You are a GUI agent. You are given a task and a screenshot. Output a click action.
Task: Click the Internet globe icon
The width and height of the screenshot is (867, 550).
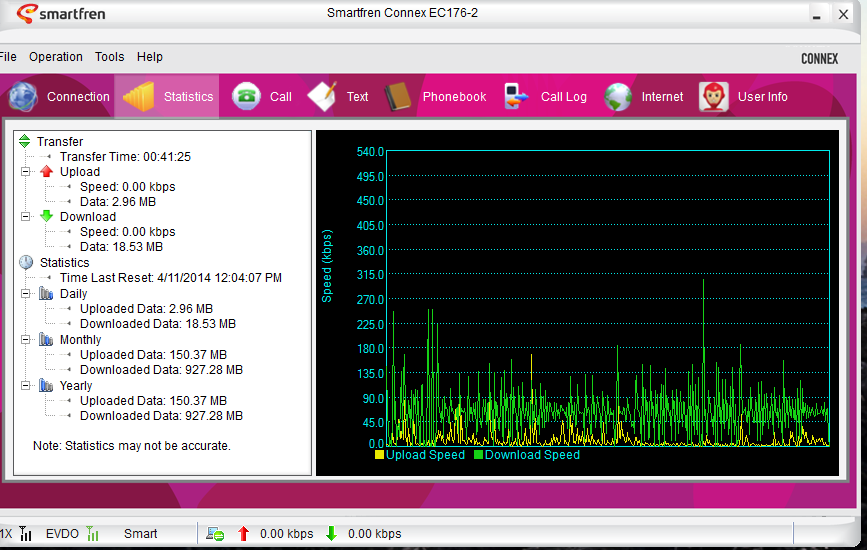618,97
